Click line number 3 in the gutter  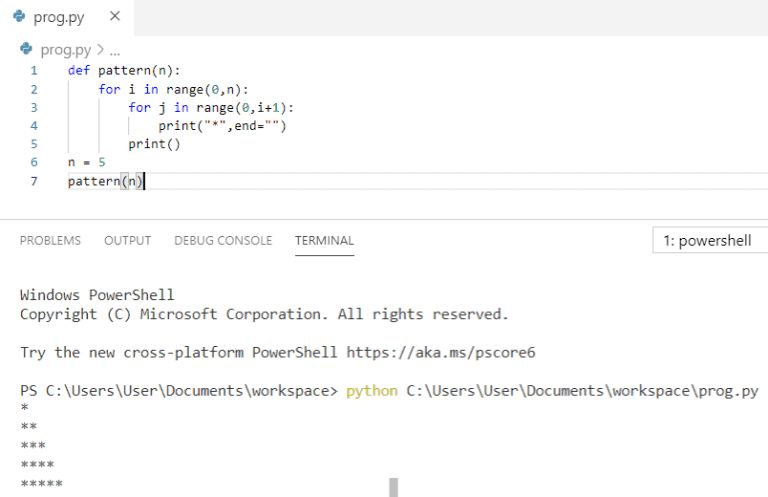(x=34, y=108)
